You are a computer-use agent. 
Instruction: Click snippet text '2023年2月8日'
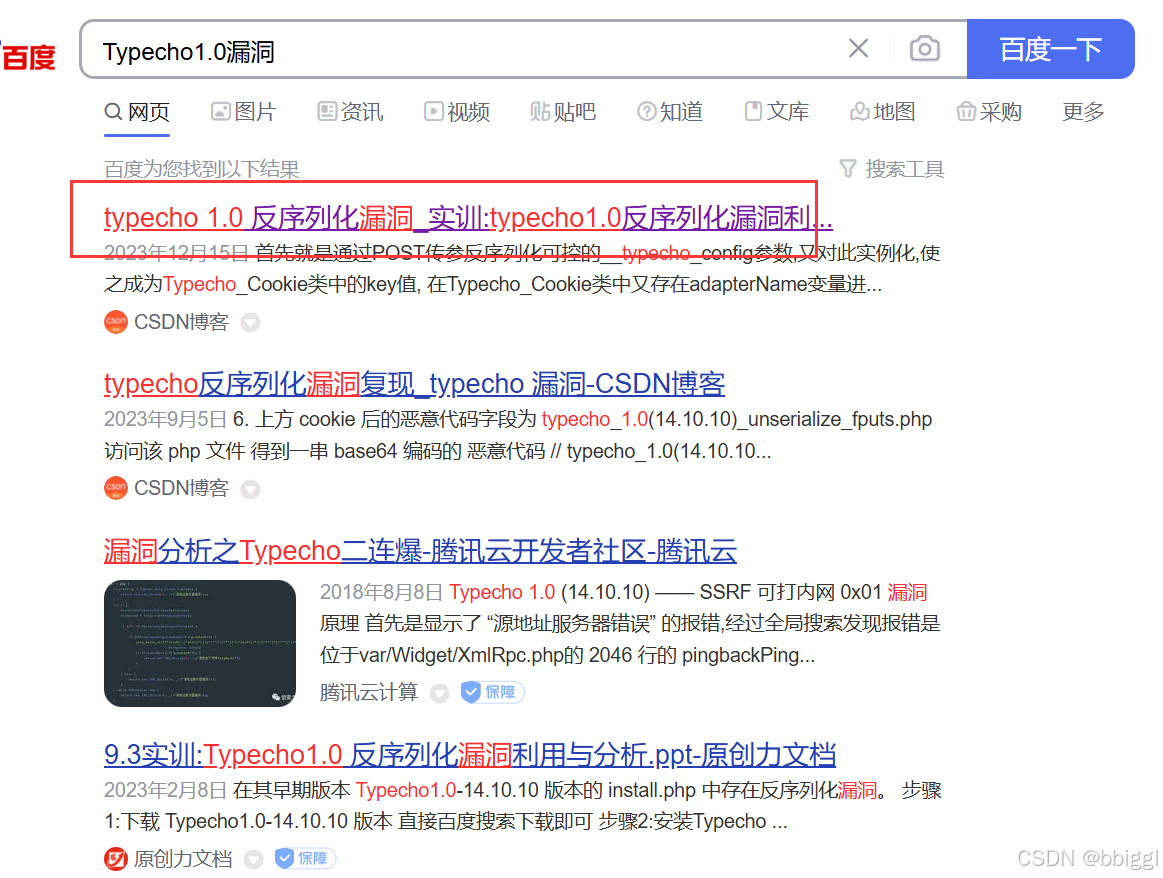tap(165, 790)
